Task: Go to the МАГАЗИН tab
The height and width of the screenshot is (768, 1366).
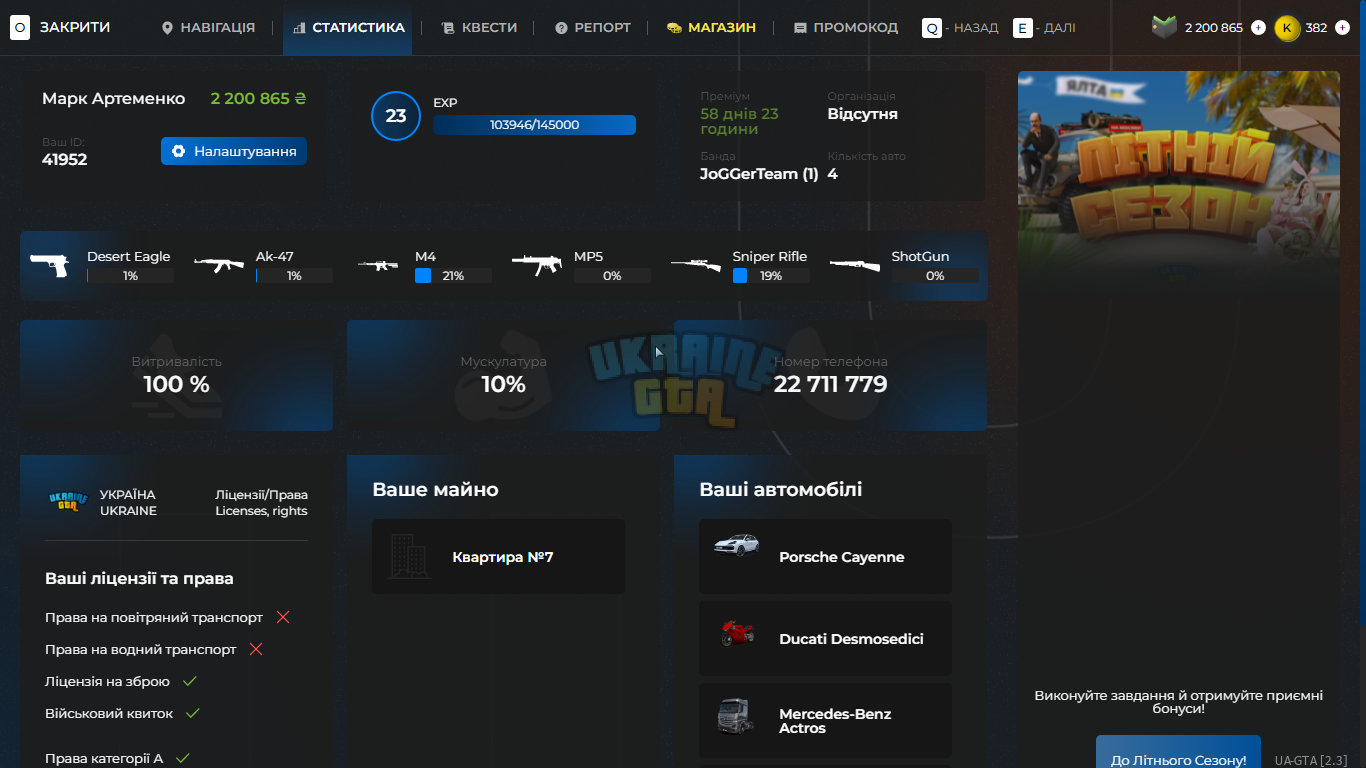Action: [x=711, y=28]
